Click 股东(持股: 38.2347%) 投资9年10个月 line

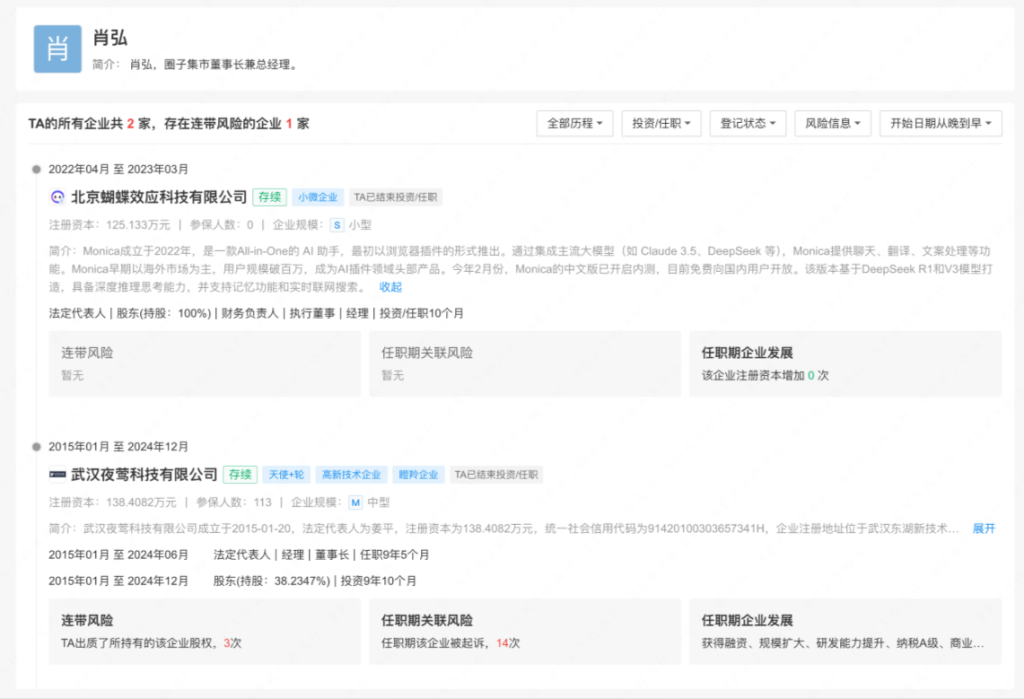pos(315,581)
